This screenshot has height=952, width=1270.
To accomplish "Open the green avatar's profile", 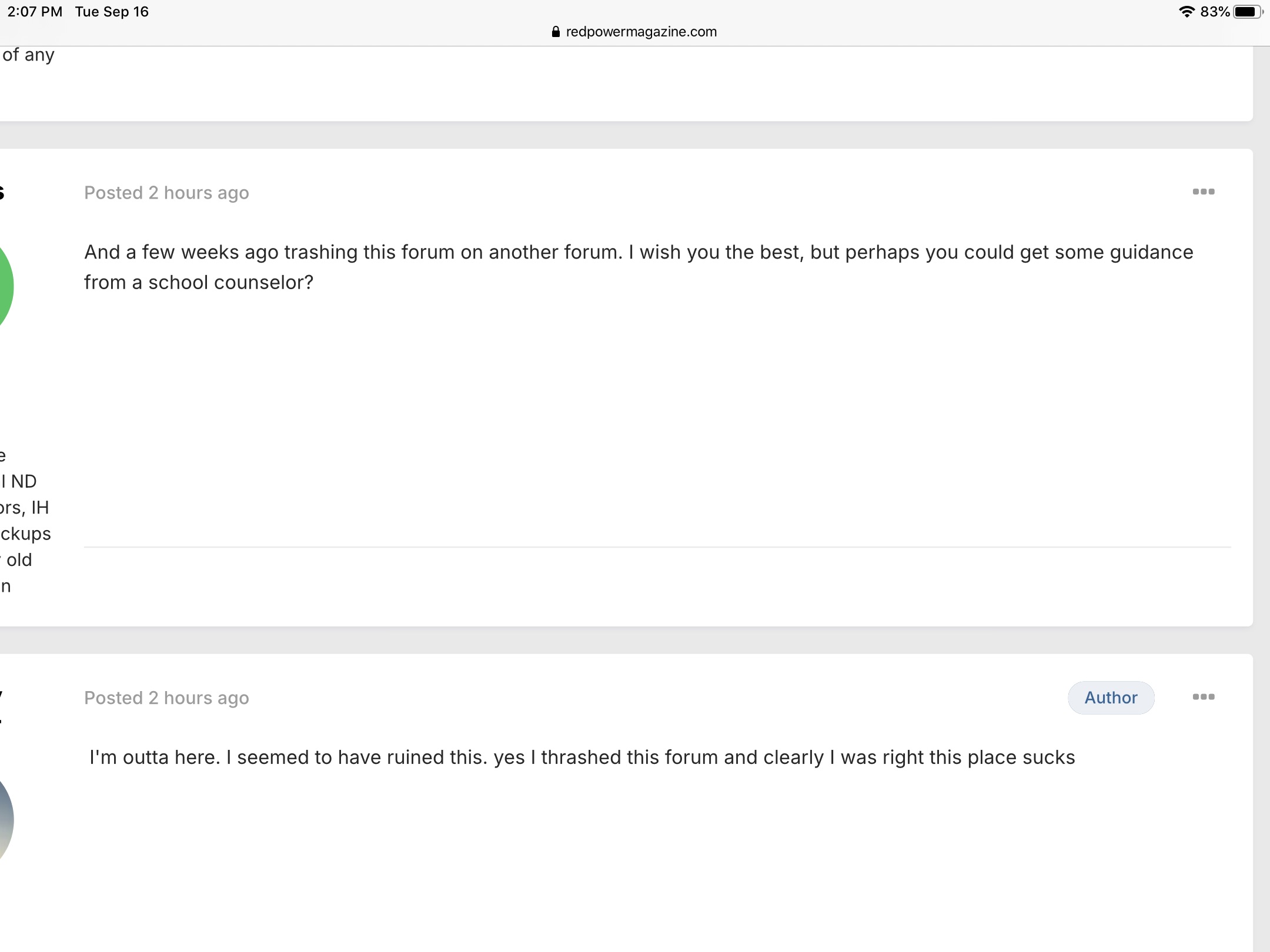I will coord(6,287).
